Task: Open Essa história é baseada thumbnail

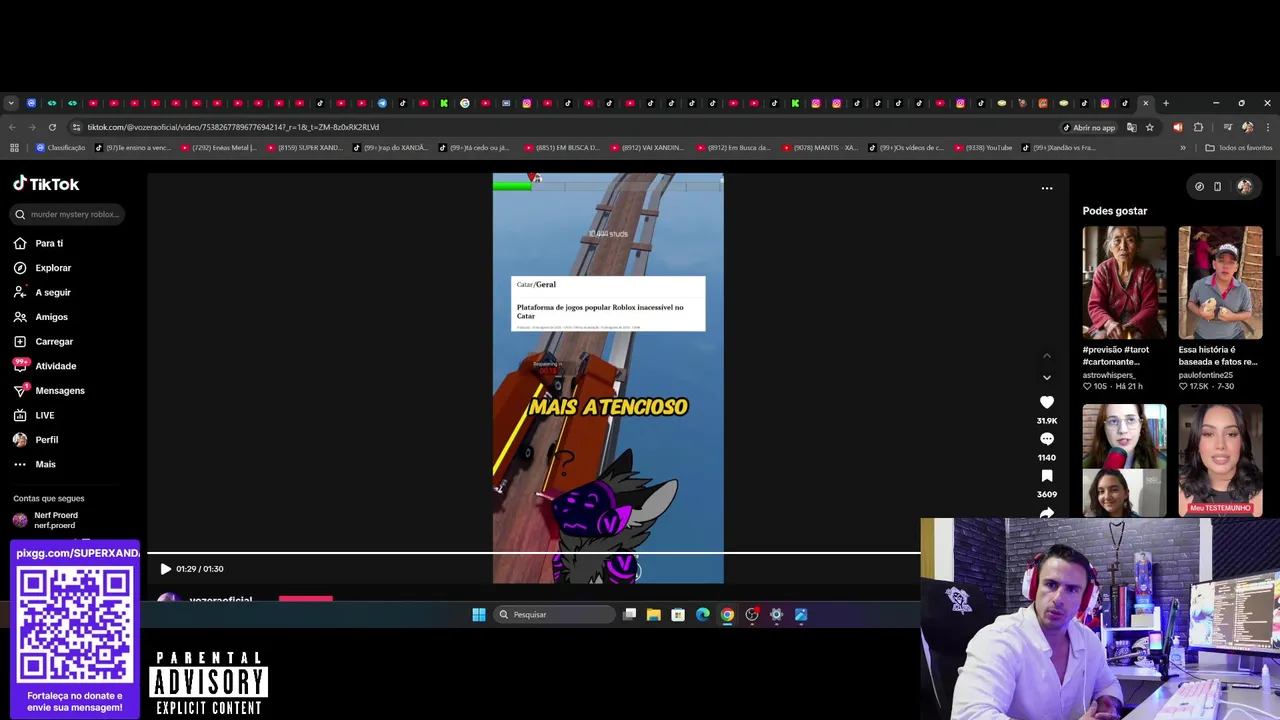Action: (1220, 283)
